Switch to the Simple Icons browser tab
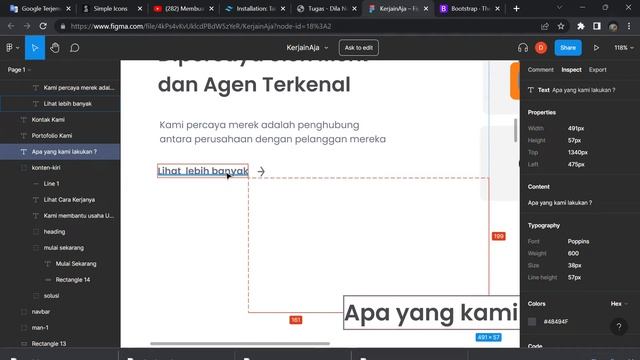The width and height of the screenshot is (640, 360). [x=111, y=9]
